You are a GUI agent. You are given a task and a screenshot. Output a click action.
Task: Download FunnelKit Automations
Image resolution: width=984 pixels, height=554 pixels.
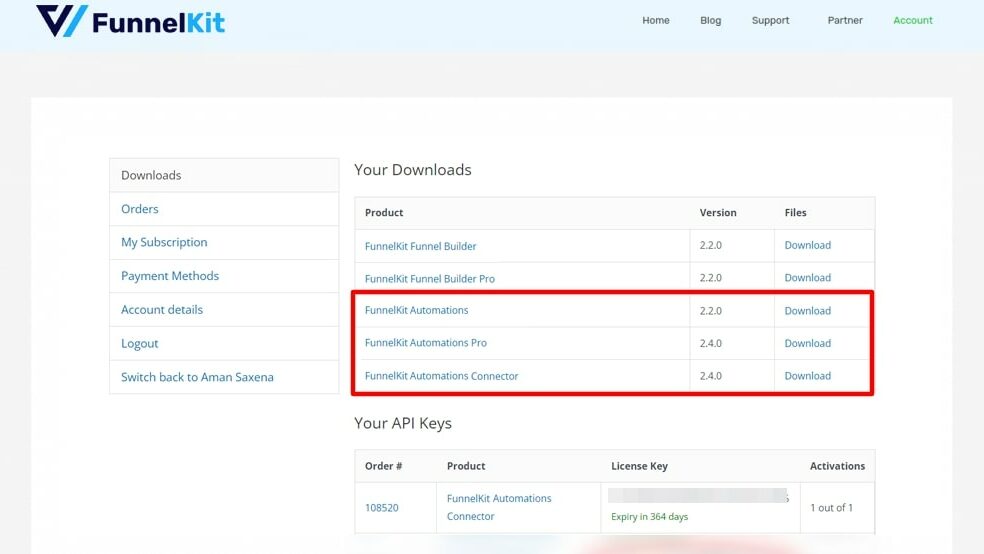coord(808,311)
